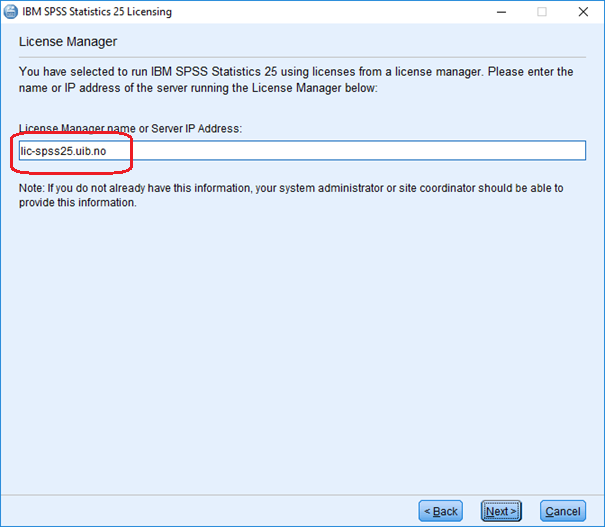The height and width of the screenshot is (527, 605).
Task: Click the Server IP Address field label
Action: 130,128
